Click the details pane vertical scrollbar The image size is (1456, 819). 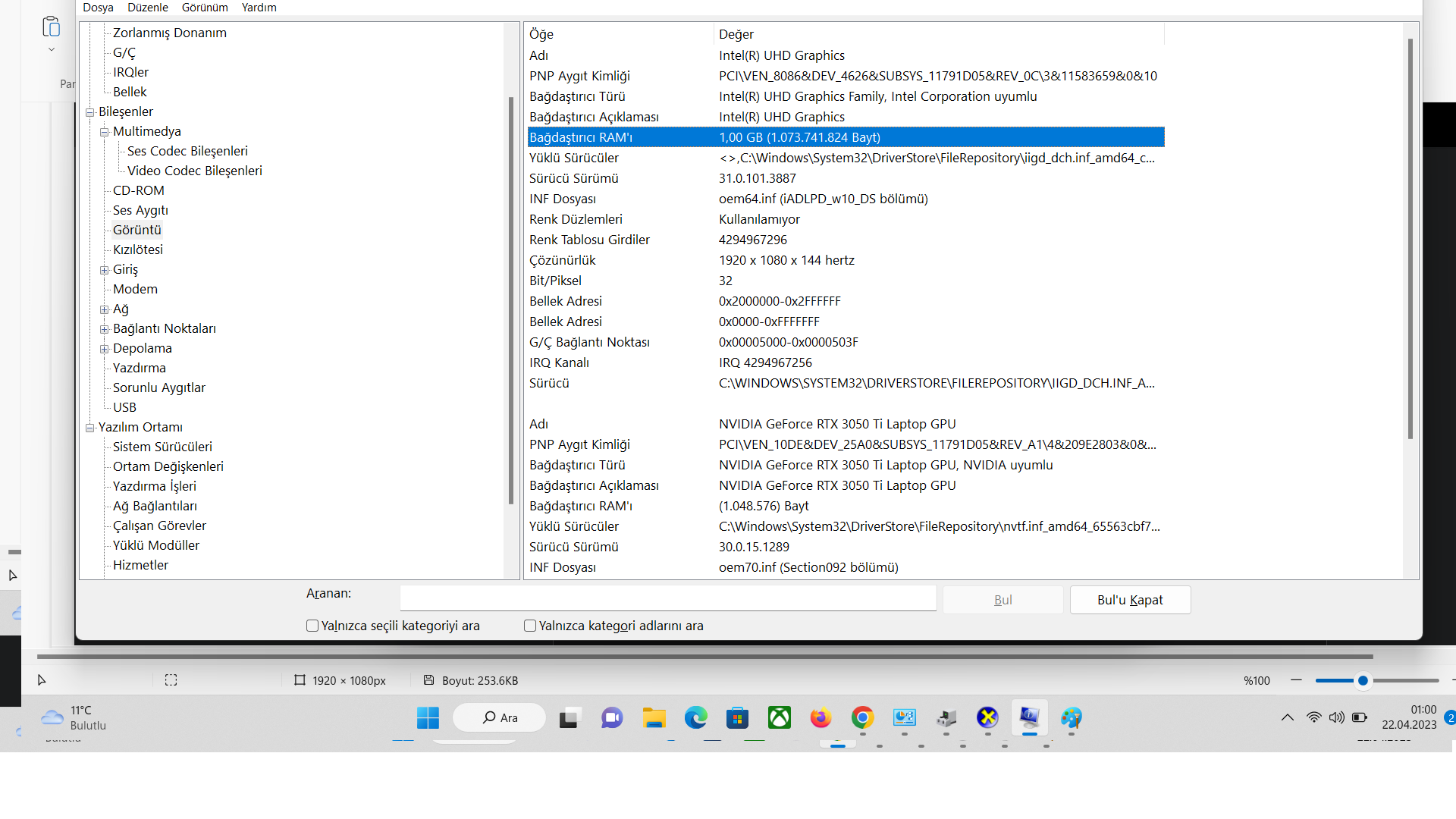point(1410,239)
